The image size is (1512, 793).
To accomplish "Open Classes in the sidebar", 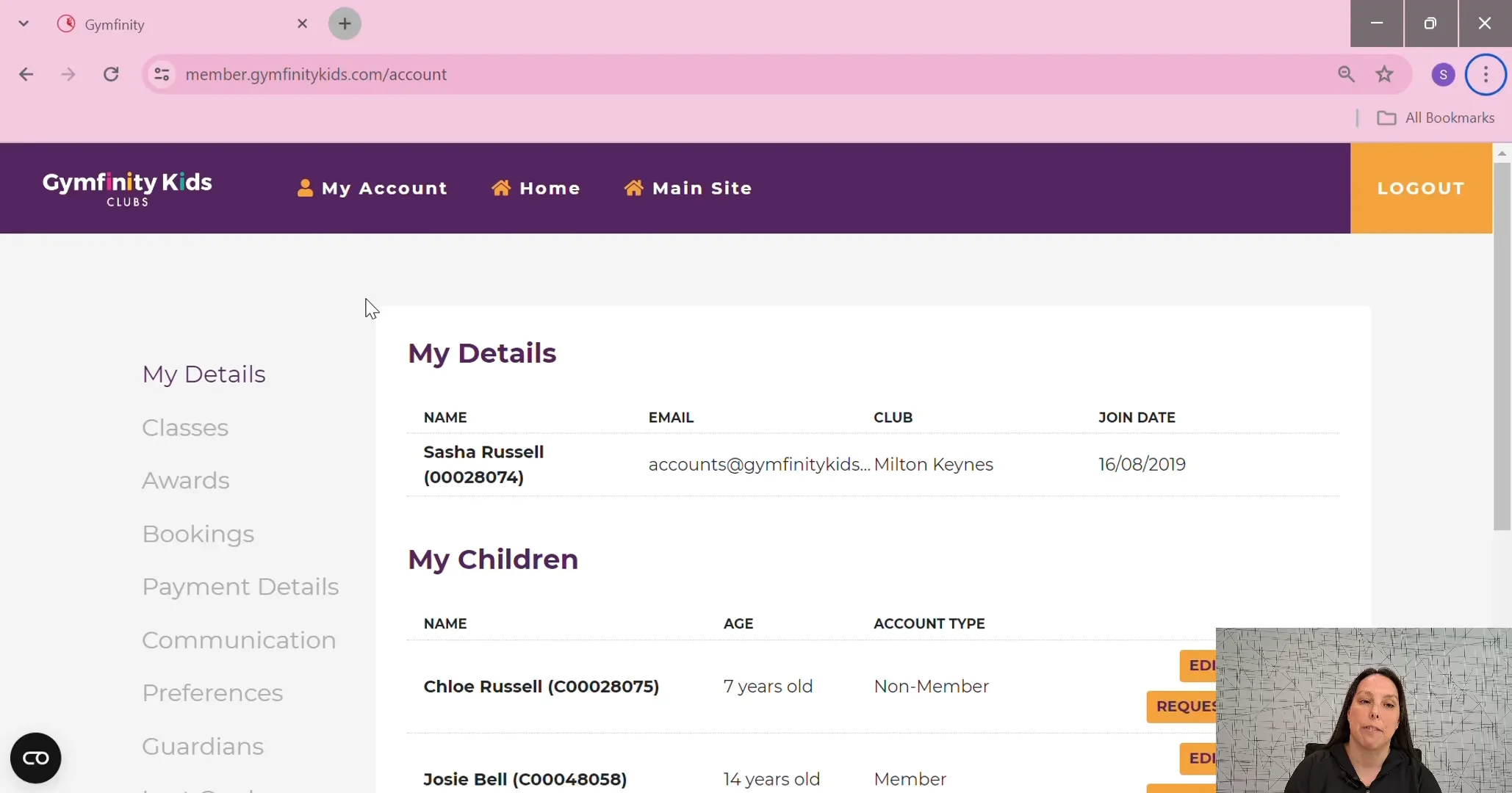I will 185,427.
